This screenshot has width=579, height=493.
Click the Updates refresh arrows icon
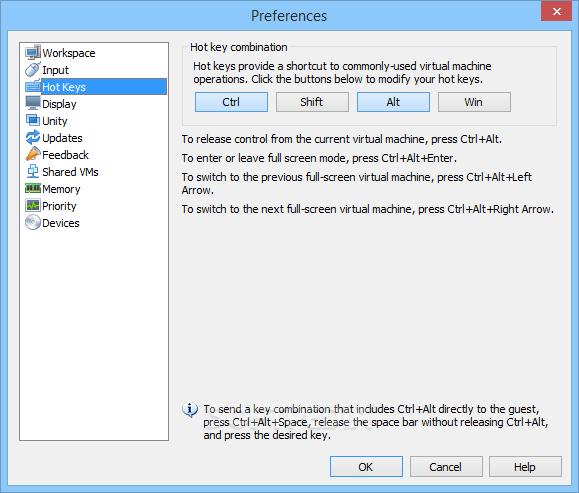click(x=33, y=138)
